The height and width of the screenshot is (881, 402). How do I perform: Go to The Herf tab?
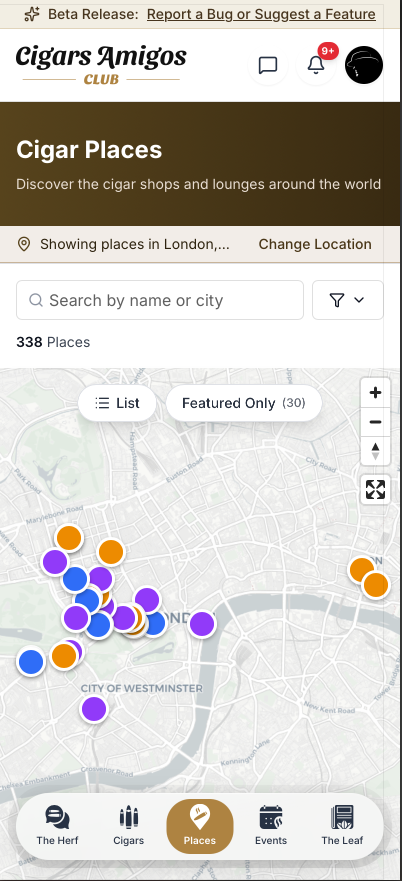[57, 825]
